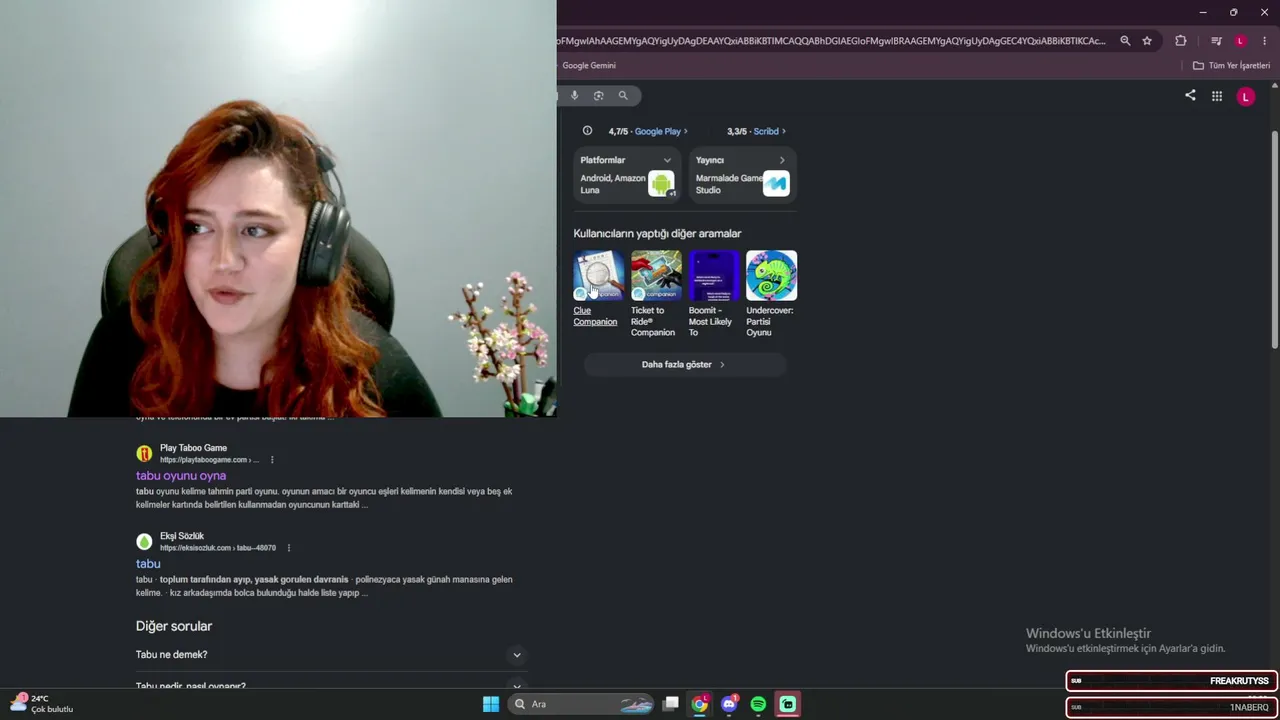Search by image with the Lens icon
The width and height of the screenshot is (1280, 720).
[x=598, y=96]
